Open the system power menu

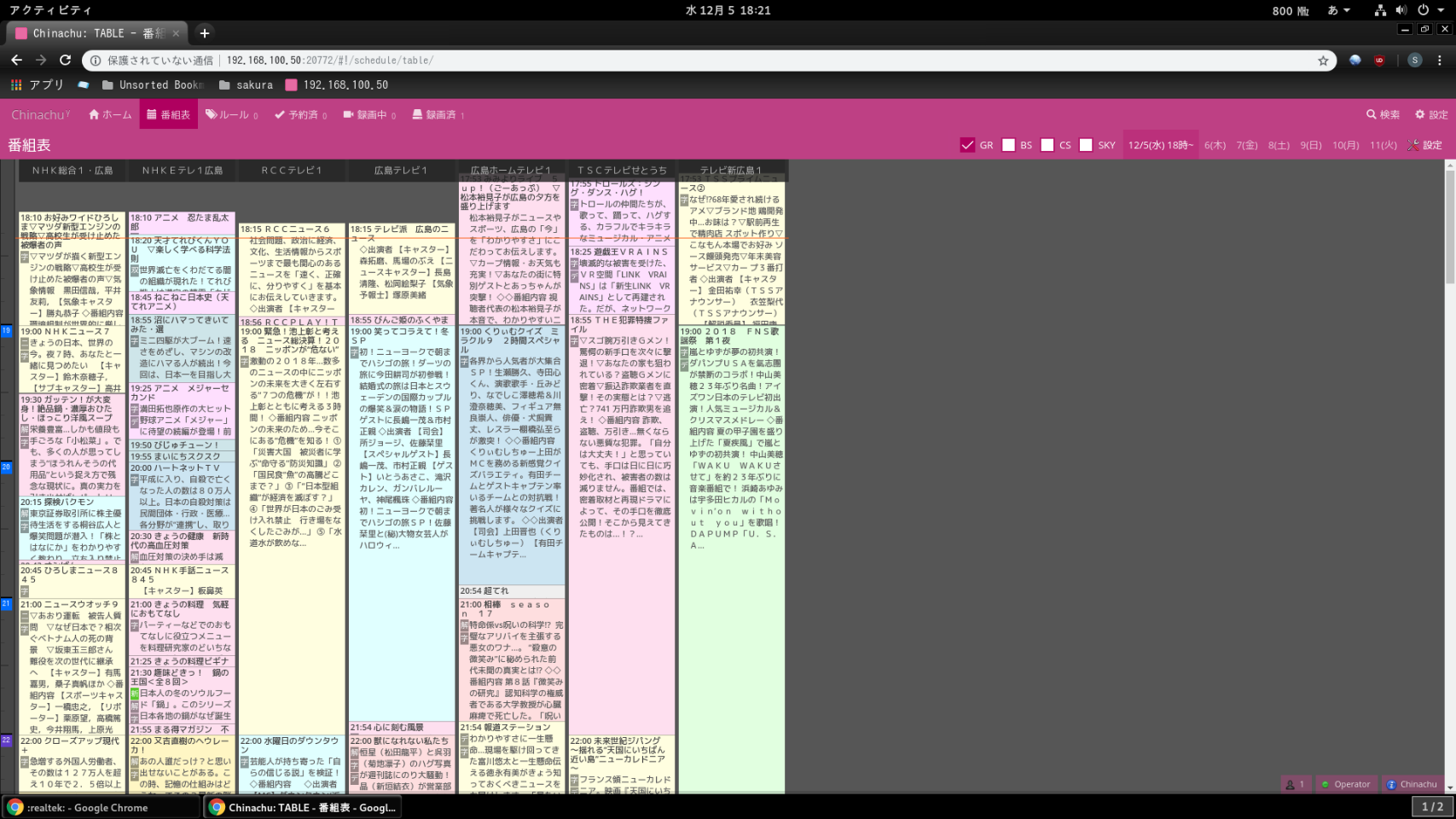coord(1429,10)
